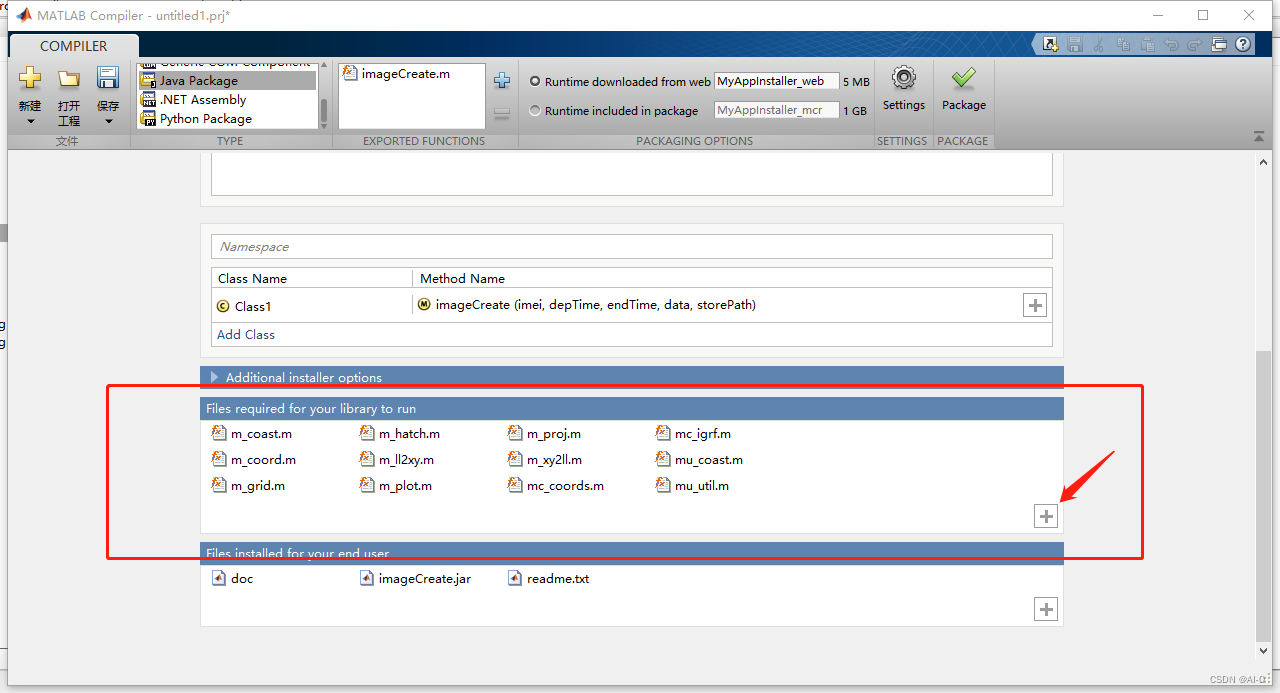This screenshot has width=1280, height=693.
Task: Collapse the toolstrip with corner arrow
Action: tap(1258, 137)
